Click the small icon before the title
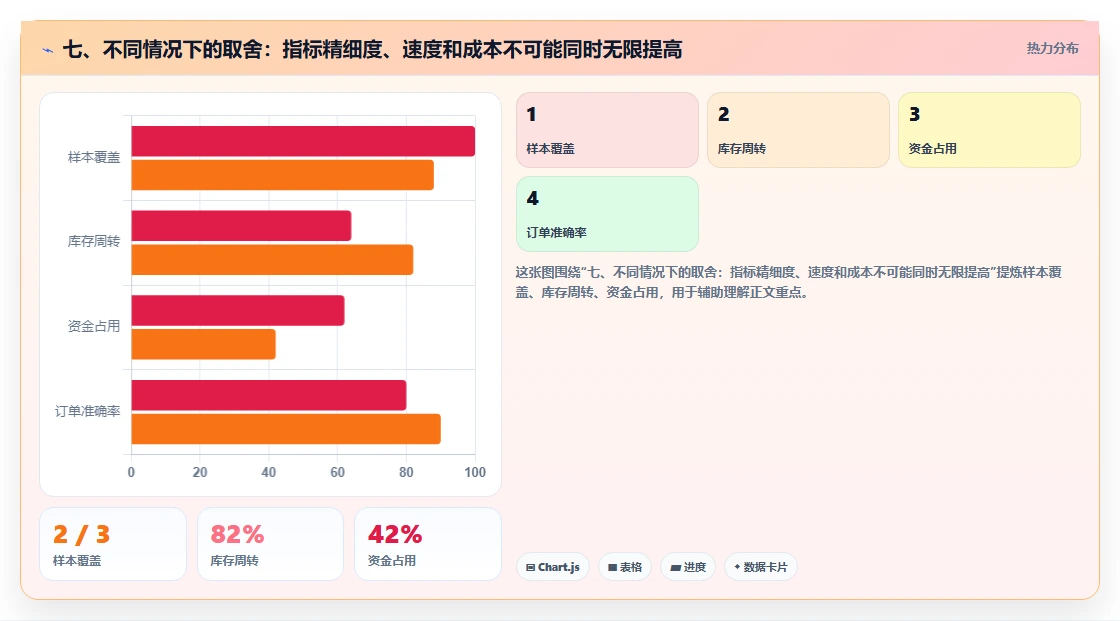 [x=48, y=50]
